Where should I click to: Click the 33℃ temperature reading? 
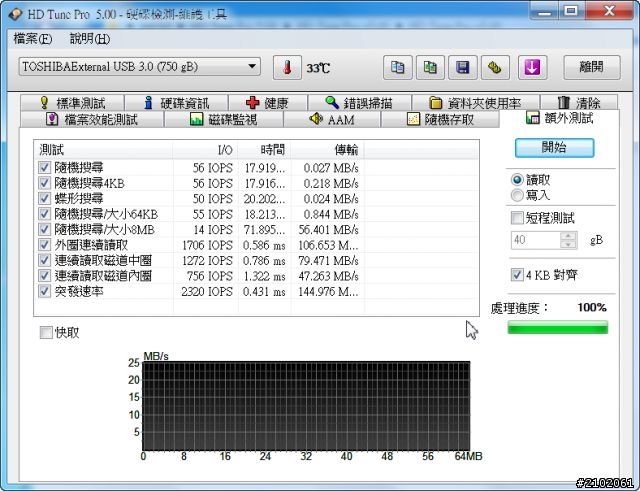pos(318,68)
